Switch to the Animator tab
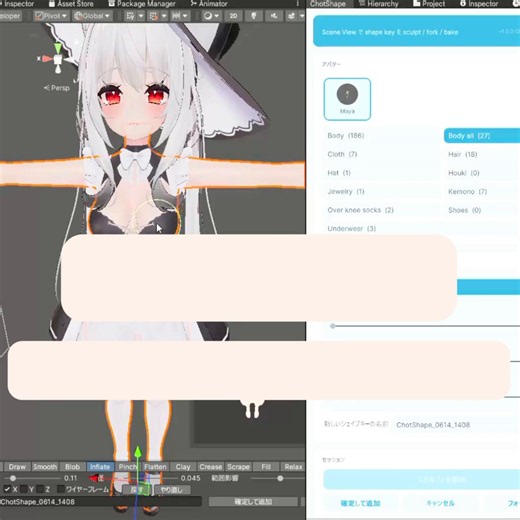The image size is (520, 520). [x=209, y=4]
